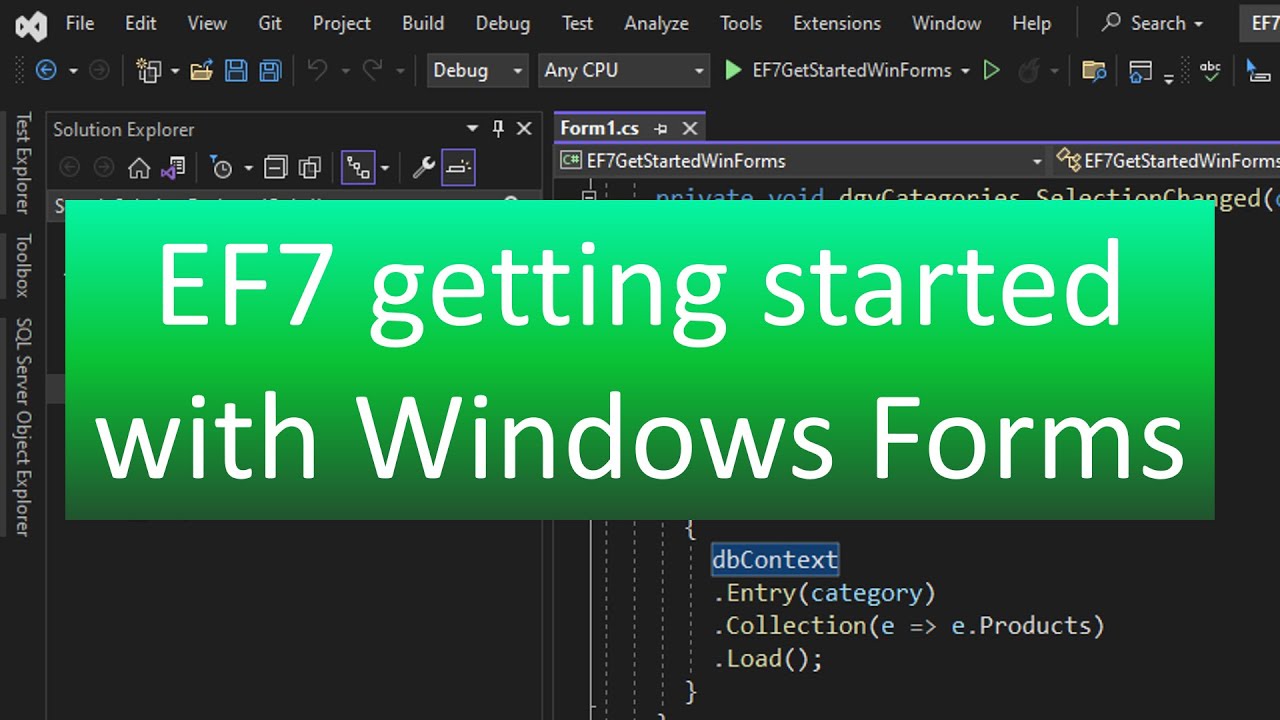
Task: Click the Solution Explorer Home icon
Action: click(139, 167)
